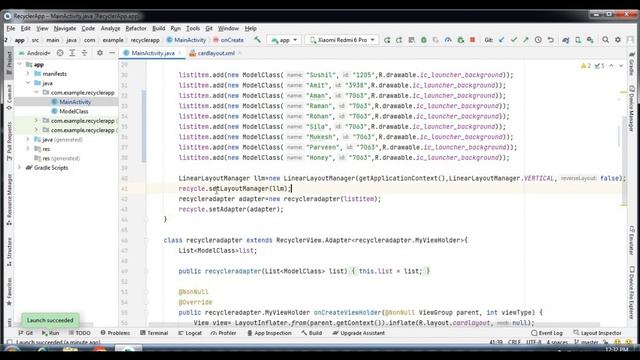The height and width of the screenshot is (360, 640).
Task: Click the warnings indicator in editor corner
Action: tap(586, 66)
